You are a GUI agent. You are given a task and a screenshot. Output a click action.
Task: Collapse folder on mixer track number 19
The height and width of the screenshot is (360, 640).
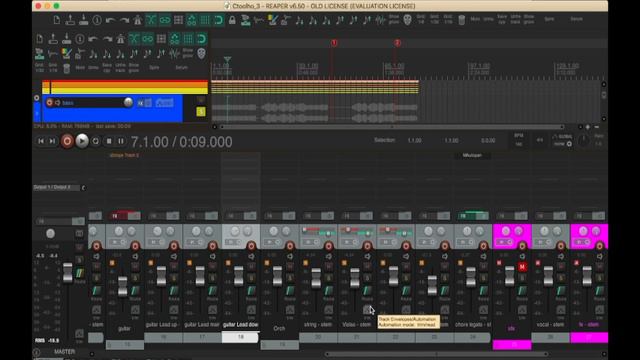point(264,345)
